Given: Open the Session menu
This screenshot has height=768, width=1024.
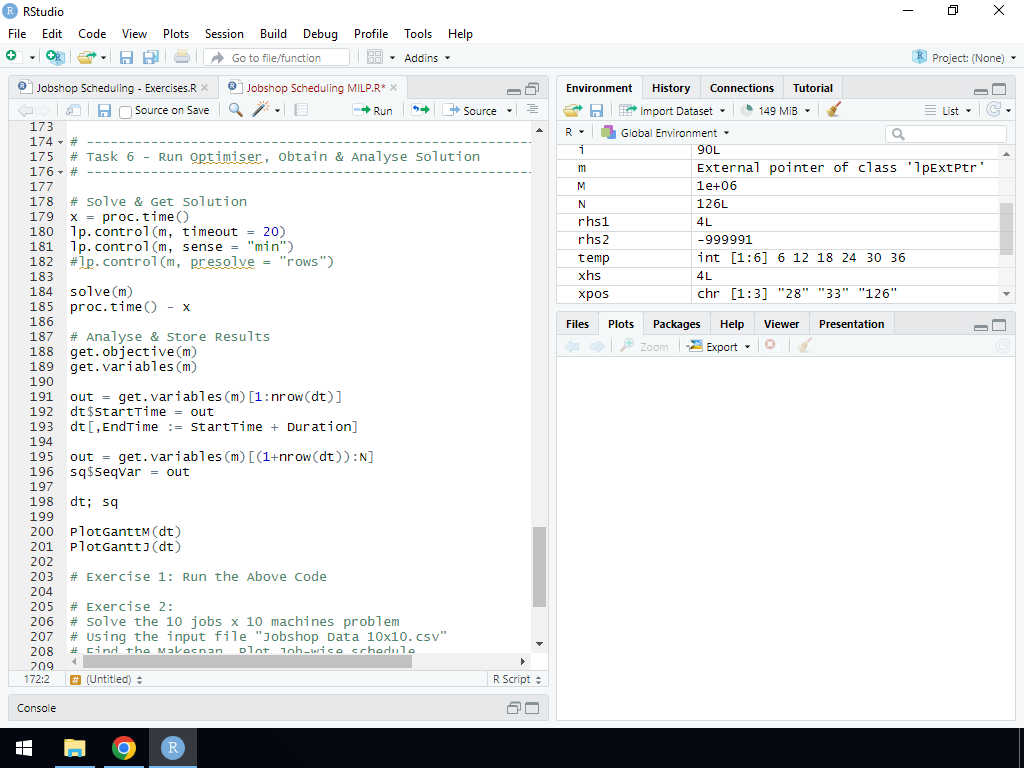Looking at the screenshot, I should point(224,33).
